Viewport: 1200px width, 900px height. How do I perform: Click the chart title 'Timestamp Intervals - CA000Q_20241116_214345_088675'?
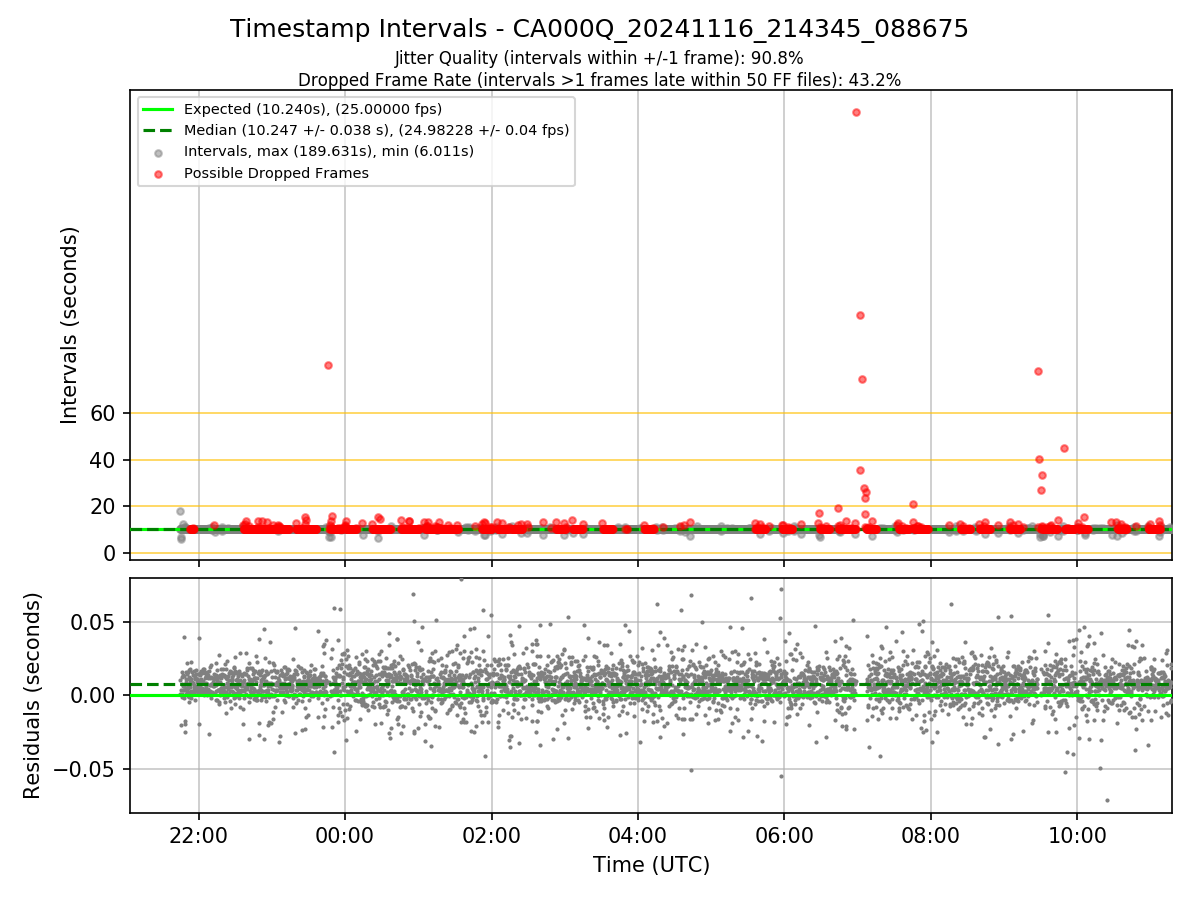tap(599, 29)
